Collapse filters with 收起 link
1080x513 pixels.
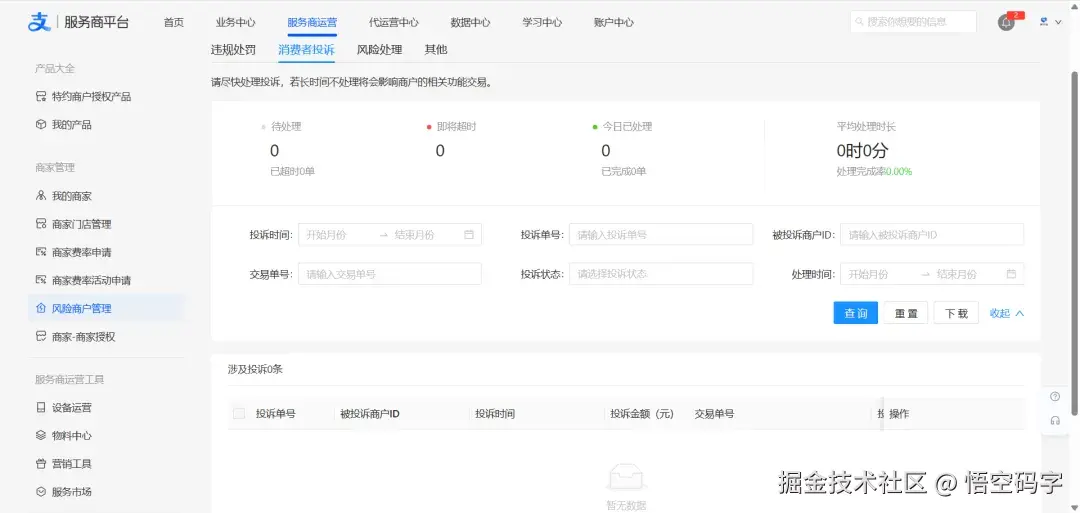[x=1007, y=313]
